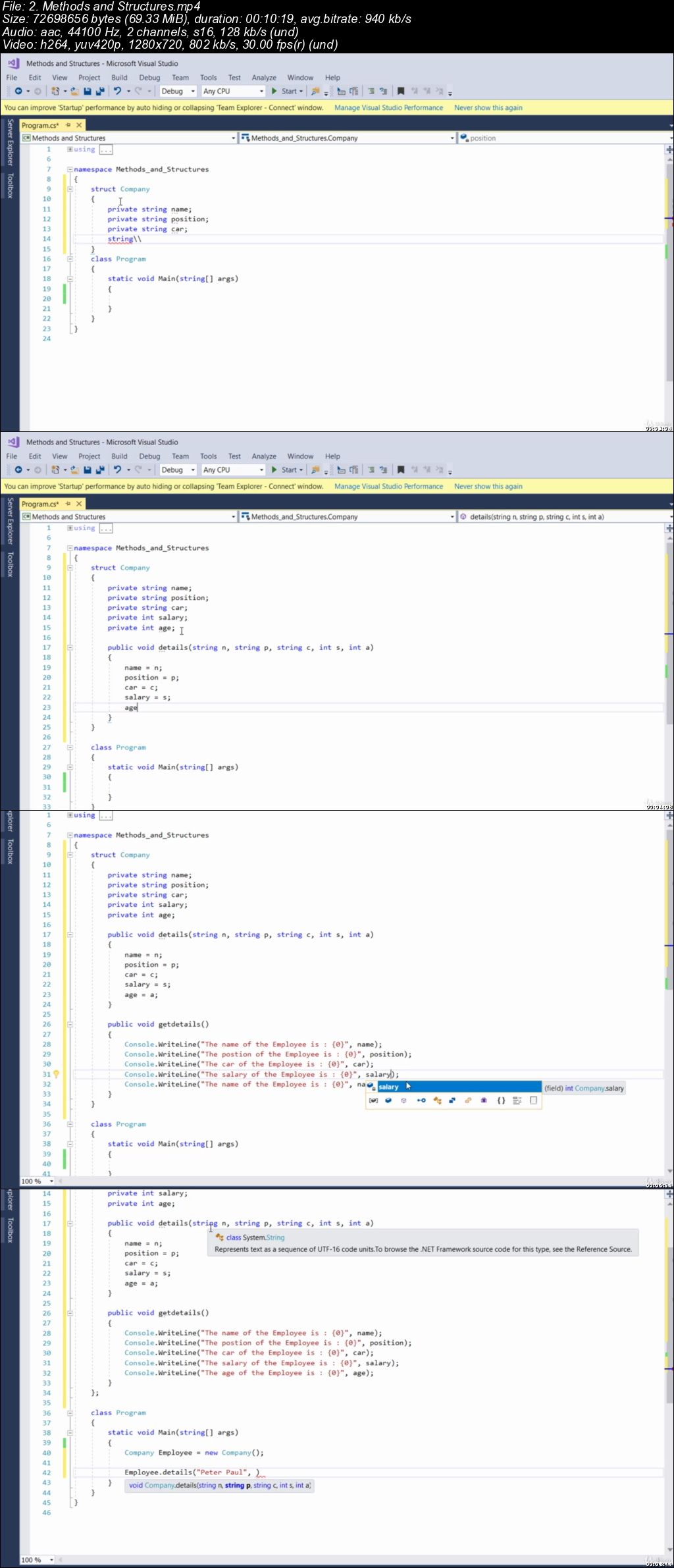
Task: Open Tools menu in second frame
Action: (209, 456)
